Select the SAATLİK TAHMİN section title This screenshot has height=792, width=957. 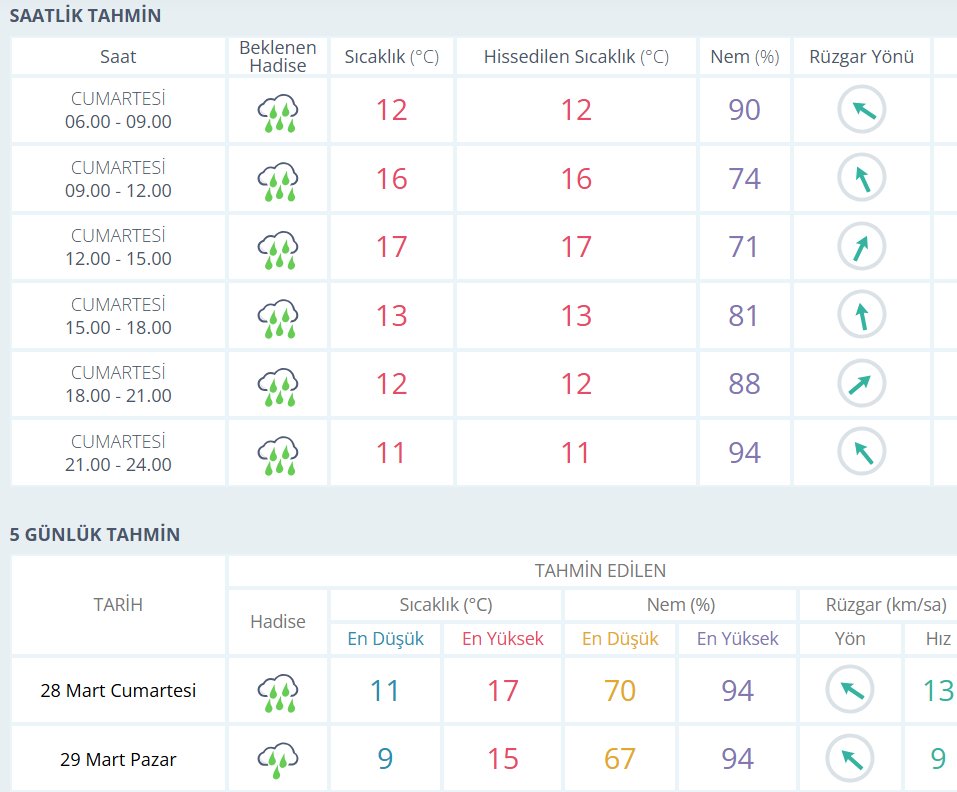click(85, 16)
